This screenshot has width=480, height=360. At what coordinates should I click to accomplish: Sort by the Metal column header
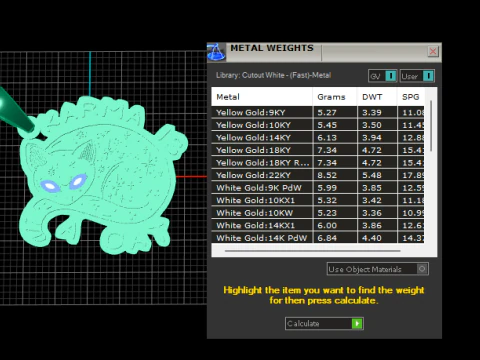point(262,97)
